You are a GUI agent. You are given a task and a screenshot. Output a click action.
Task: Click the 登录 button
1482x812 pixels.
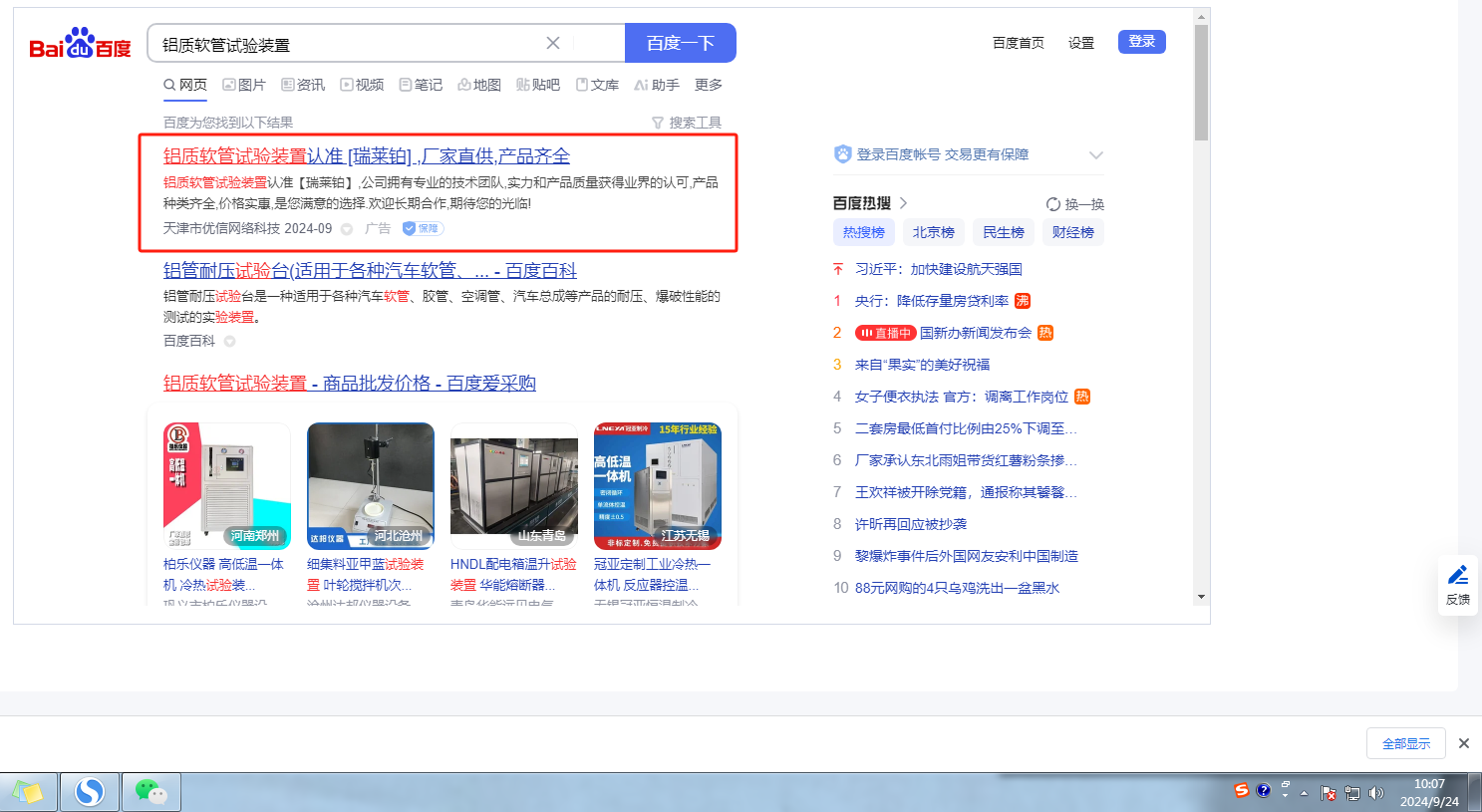tap(1141, 42)
